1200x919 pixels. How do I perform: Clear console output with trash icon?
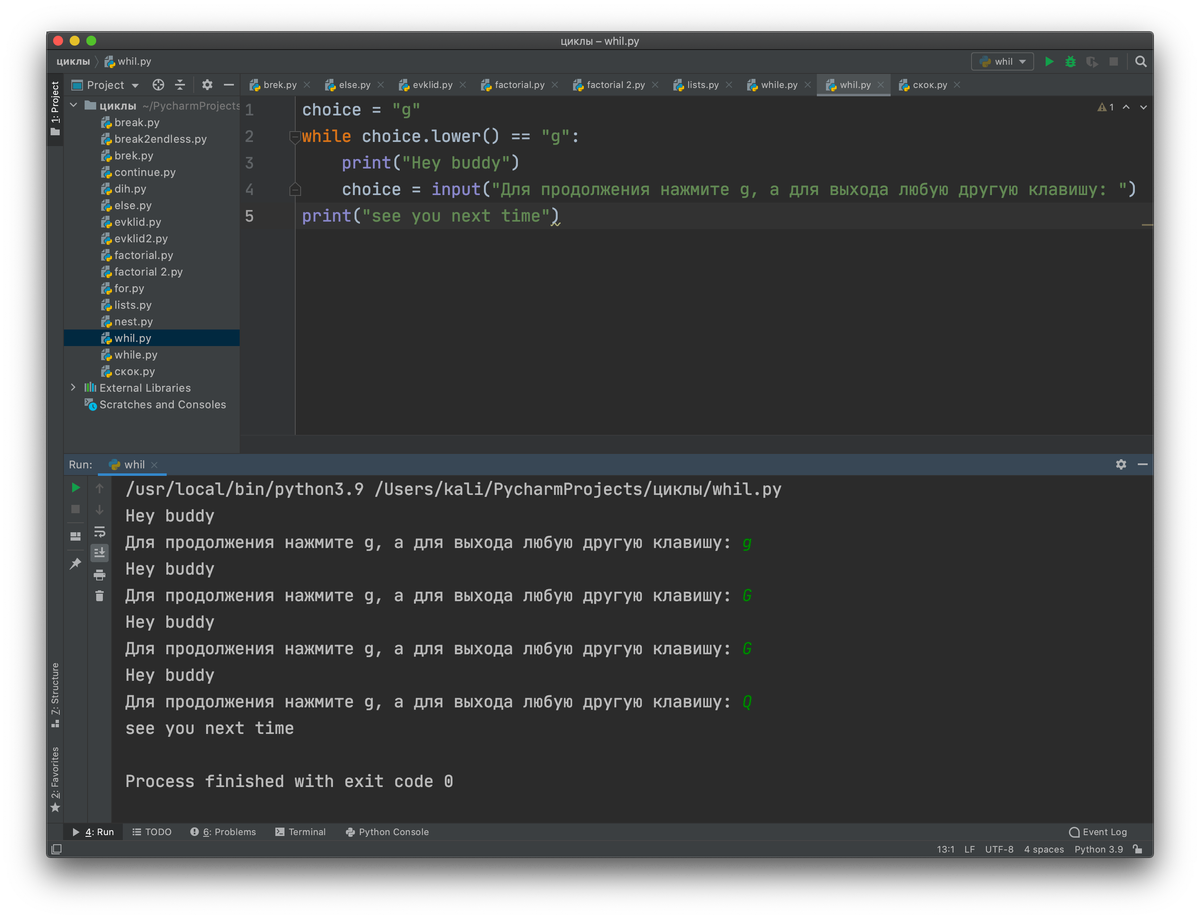coord(99,596)
